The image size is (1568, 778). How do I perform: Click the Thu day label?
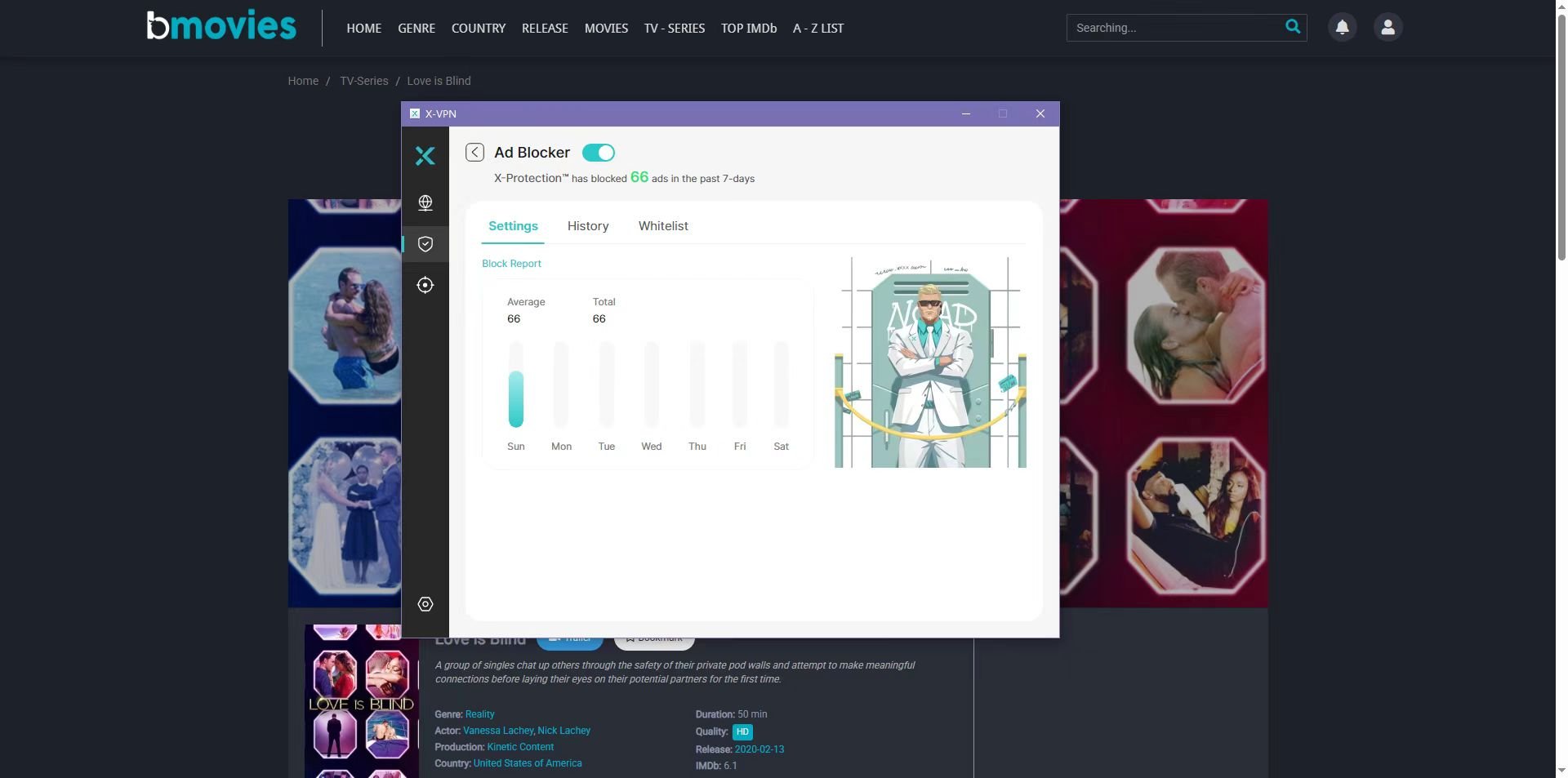coord(697,447)
